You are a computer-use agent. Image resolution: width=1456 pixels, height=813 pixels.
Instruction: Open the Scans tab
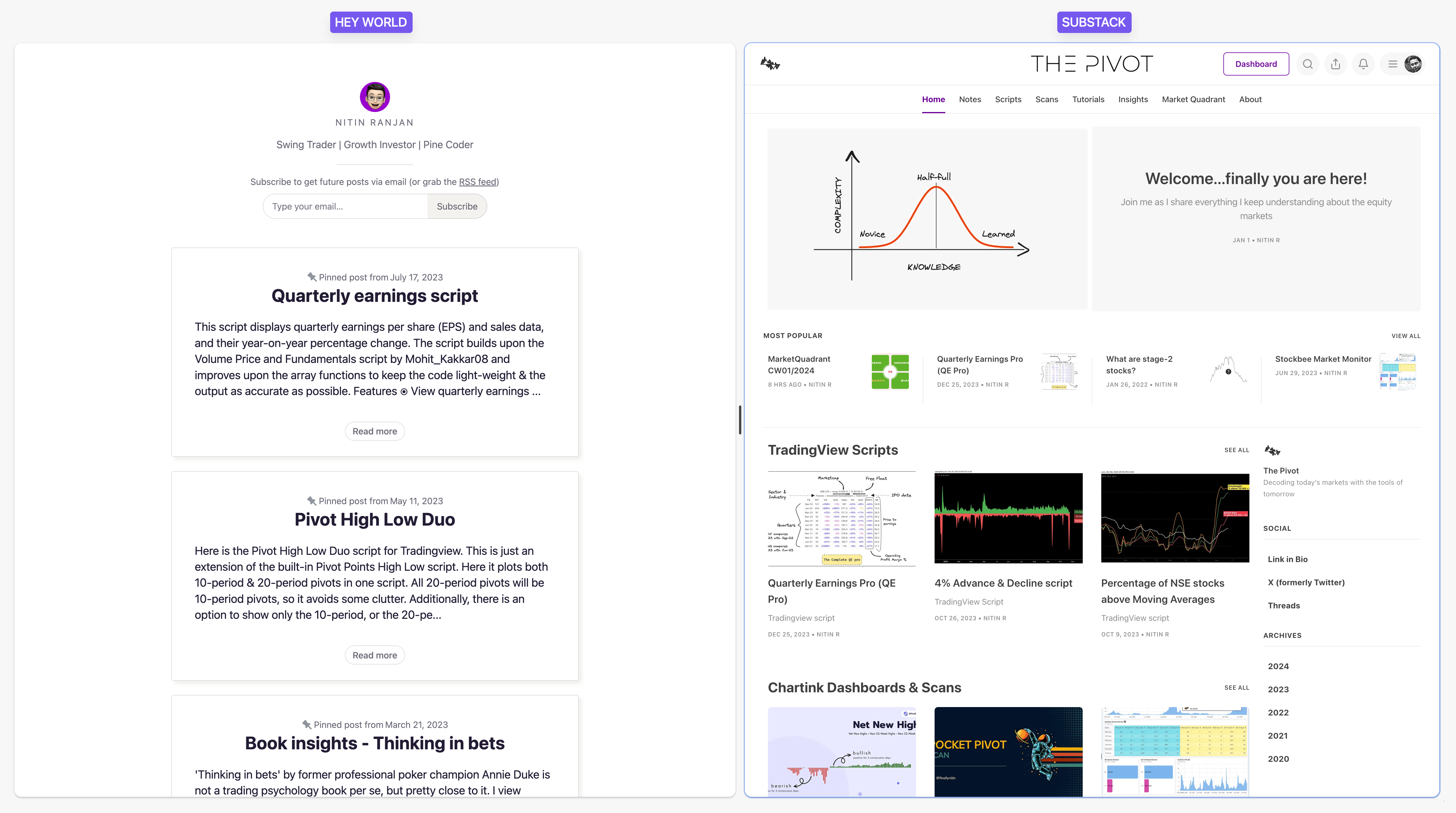[1046, 99]
